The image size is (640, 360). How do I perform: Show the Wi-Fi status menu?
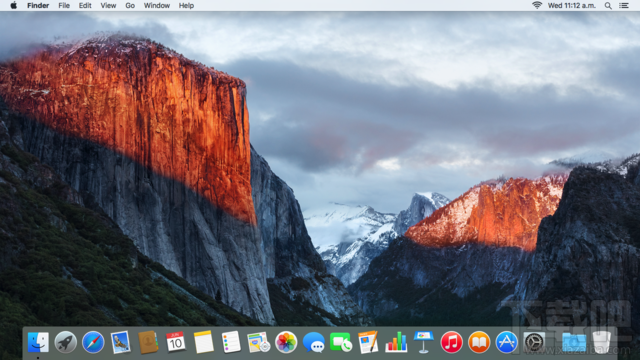pyautogui.click(x=537, y=5)
